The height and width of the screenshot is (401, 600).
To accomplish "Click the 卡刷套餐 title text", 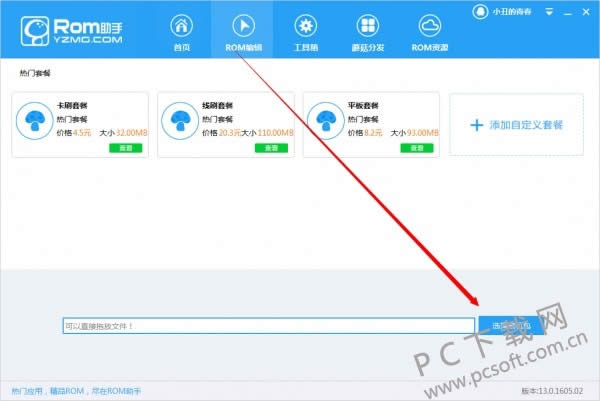I will [72, 106].
